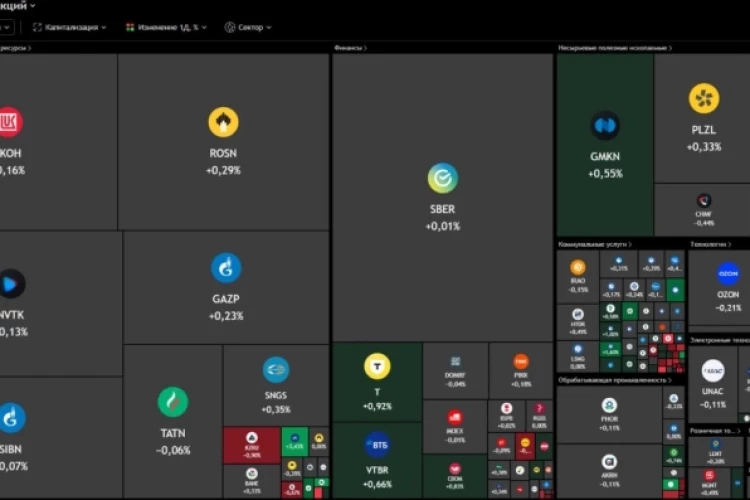
Task: Expand the Несырьевые полезные ископаемые sector
Action: pos(615,48)
